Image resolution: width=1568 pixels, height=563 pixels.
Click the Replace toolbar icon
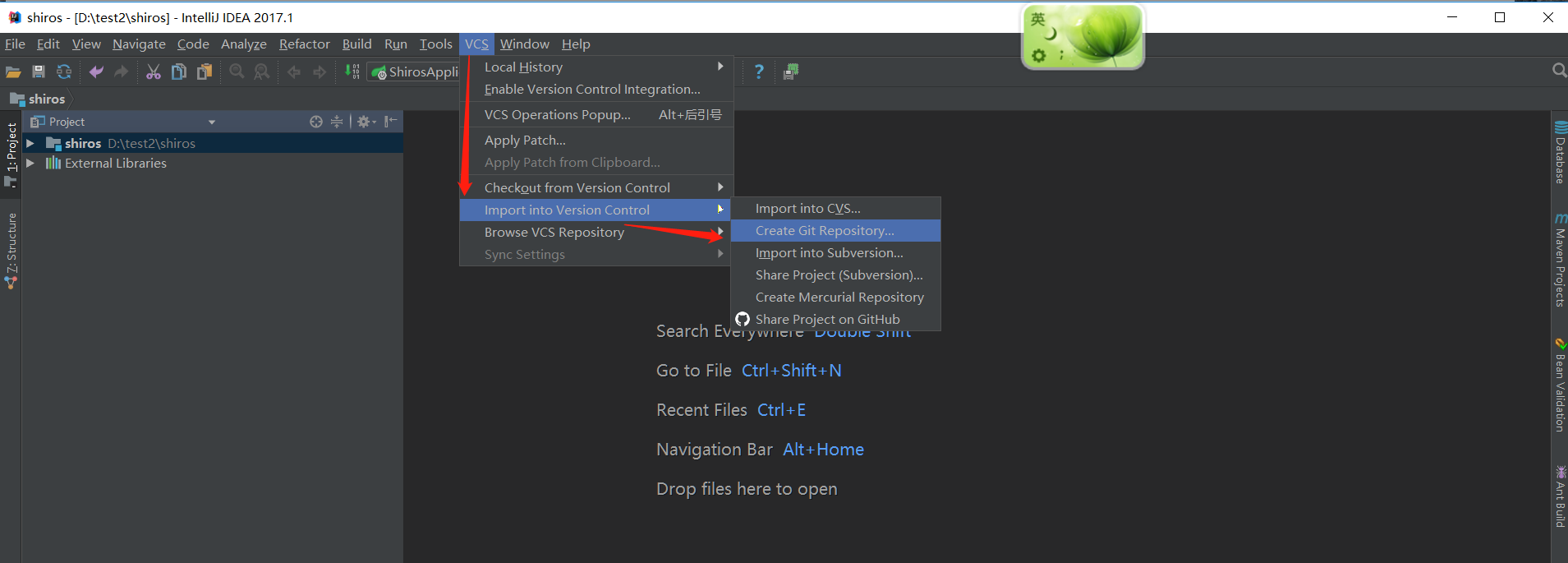[x=262, y=72]
